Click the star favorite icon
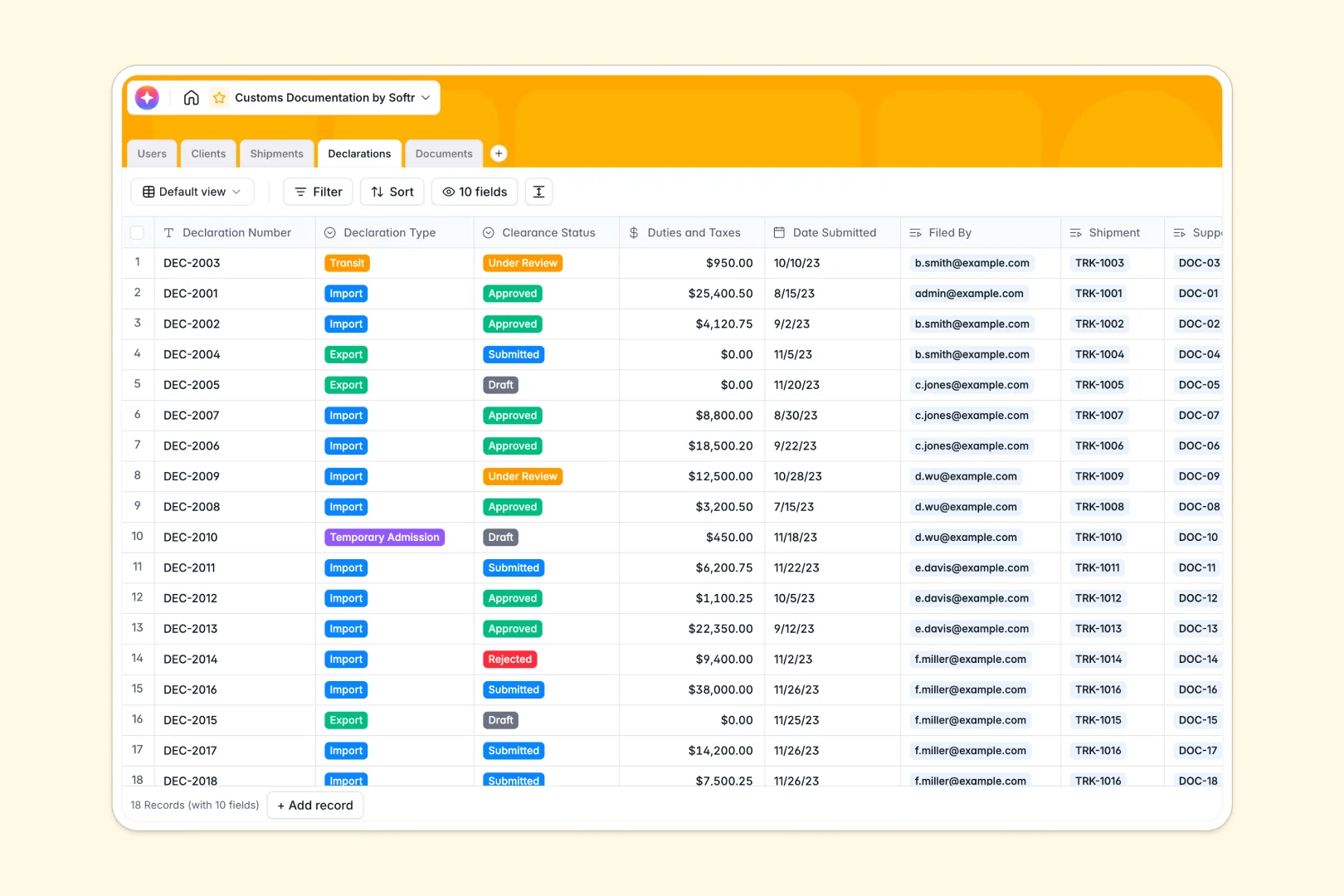 [x=219, y=98]
